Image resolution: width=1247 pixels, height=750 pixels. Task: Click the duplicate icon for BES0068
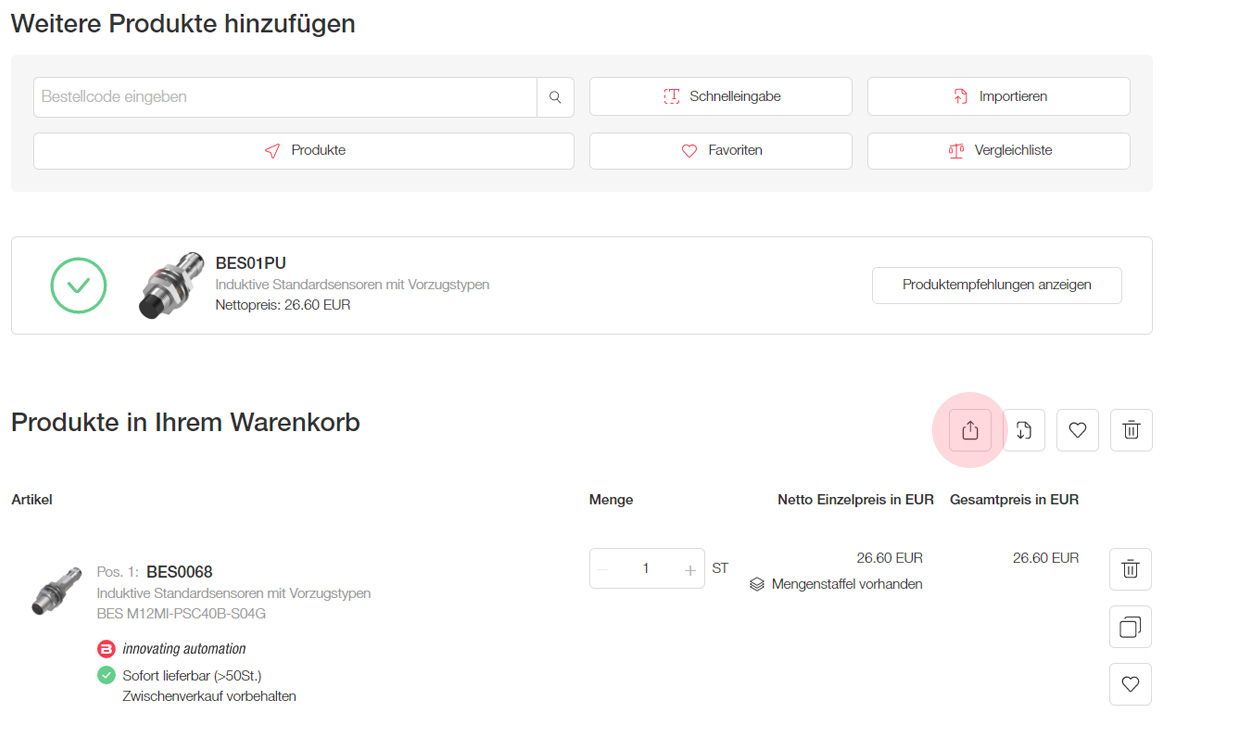[1130, 627]
